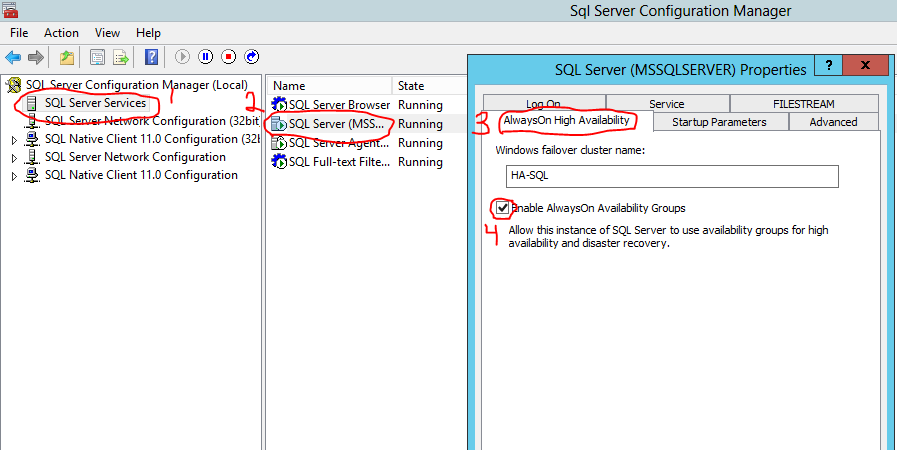
Task: Click the Up one level folder icon
Action: click(68, 57)
